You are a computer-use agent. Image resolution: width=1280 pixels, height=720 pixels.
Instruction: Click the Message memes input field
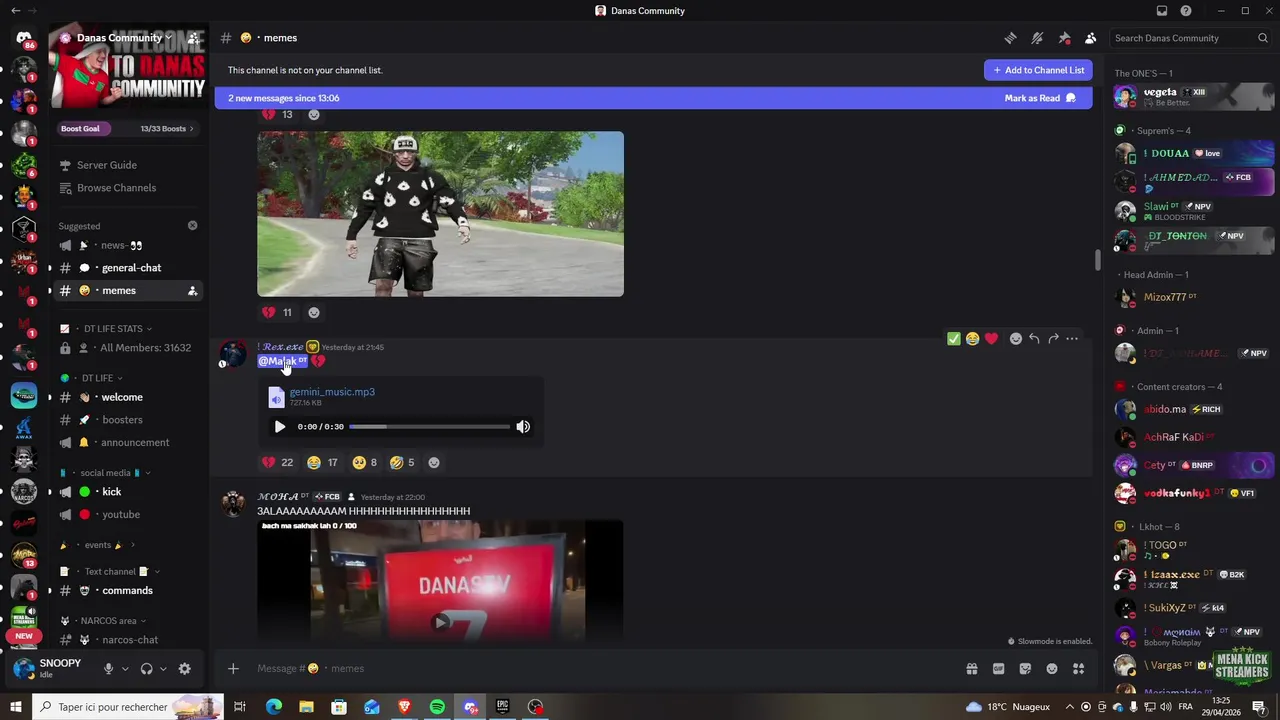[x=600, y=668]
